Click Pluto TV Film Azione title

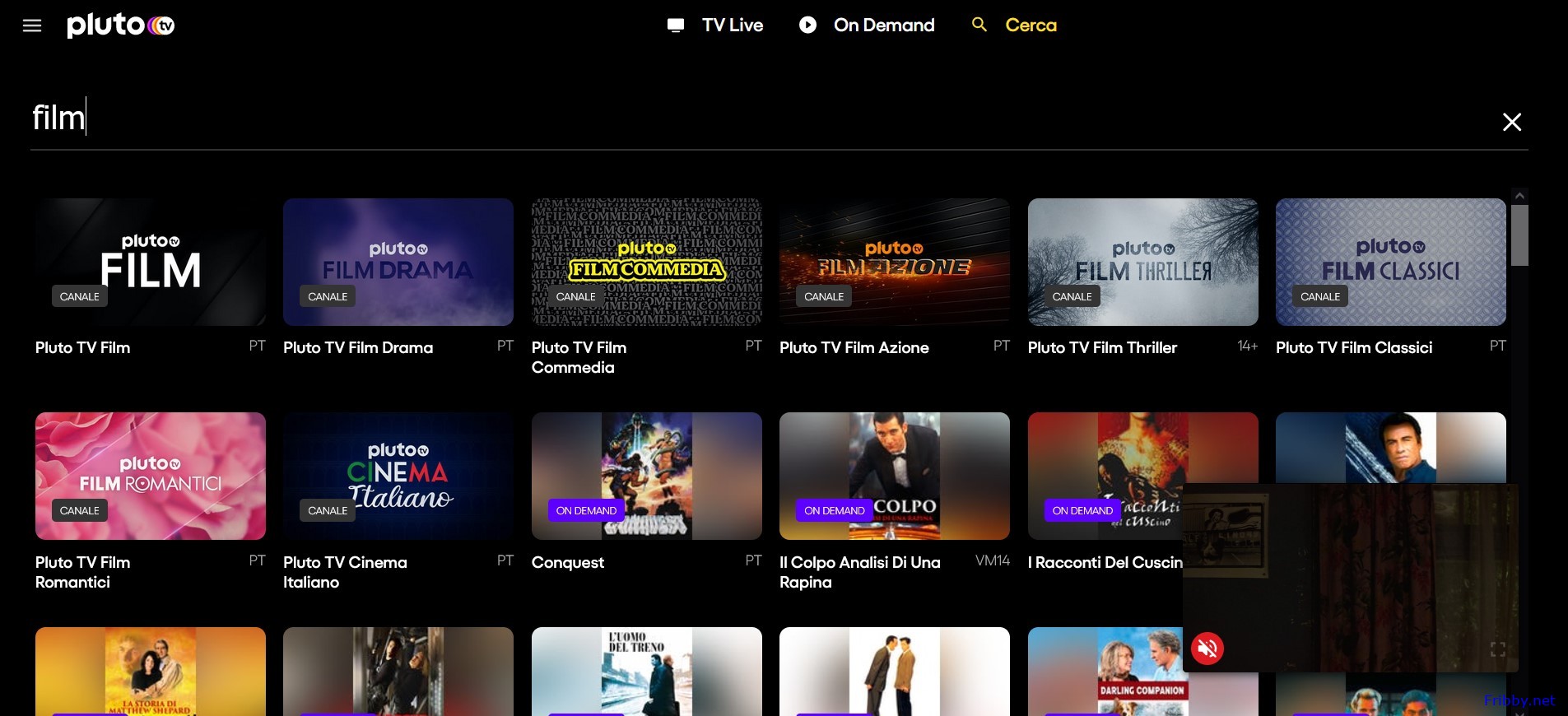click(854, 348)
